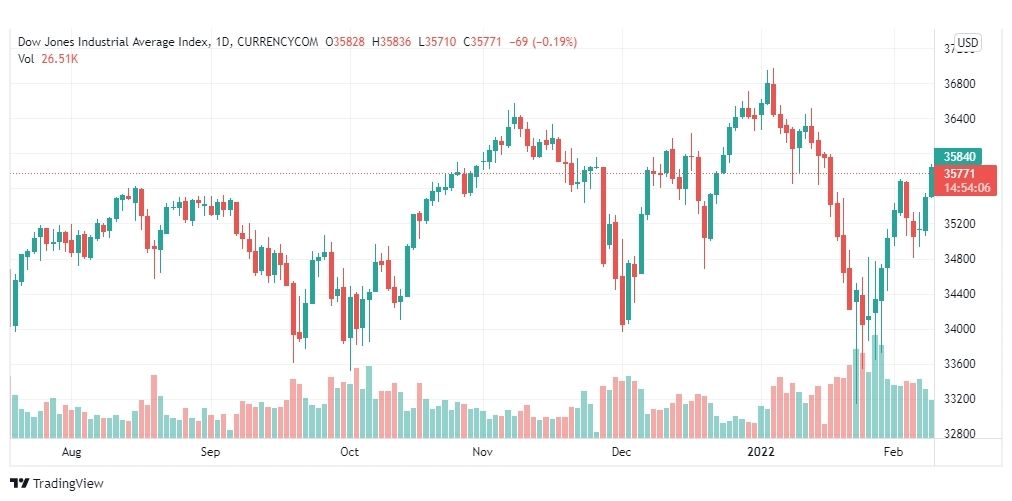Click the Dow Jones Industrial Average Index title
This screenshot has height=501, width=1012.
pos(113,42)
